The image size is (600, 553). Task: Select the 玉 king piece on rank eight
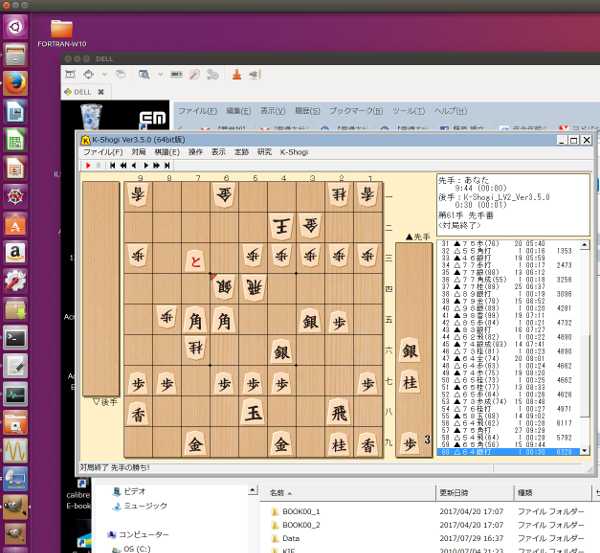point(253,413)
